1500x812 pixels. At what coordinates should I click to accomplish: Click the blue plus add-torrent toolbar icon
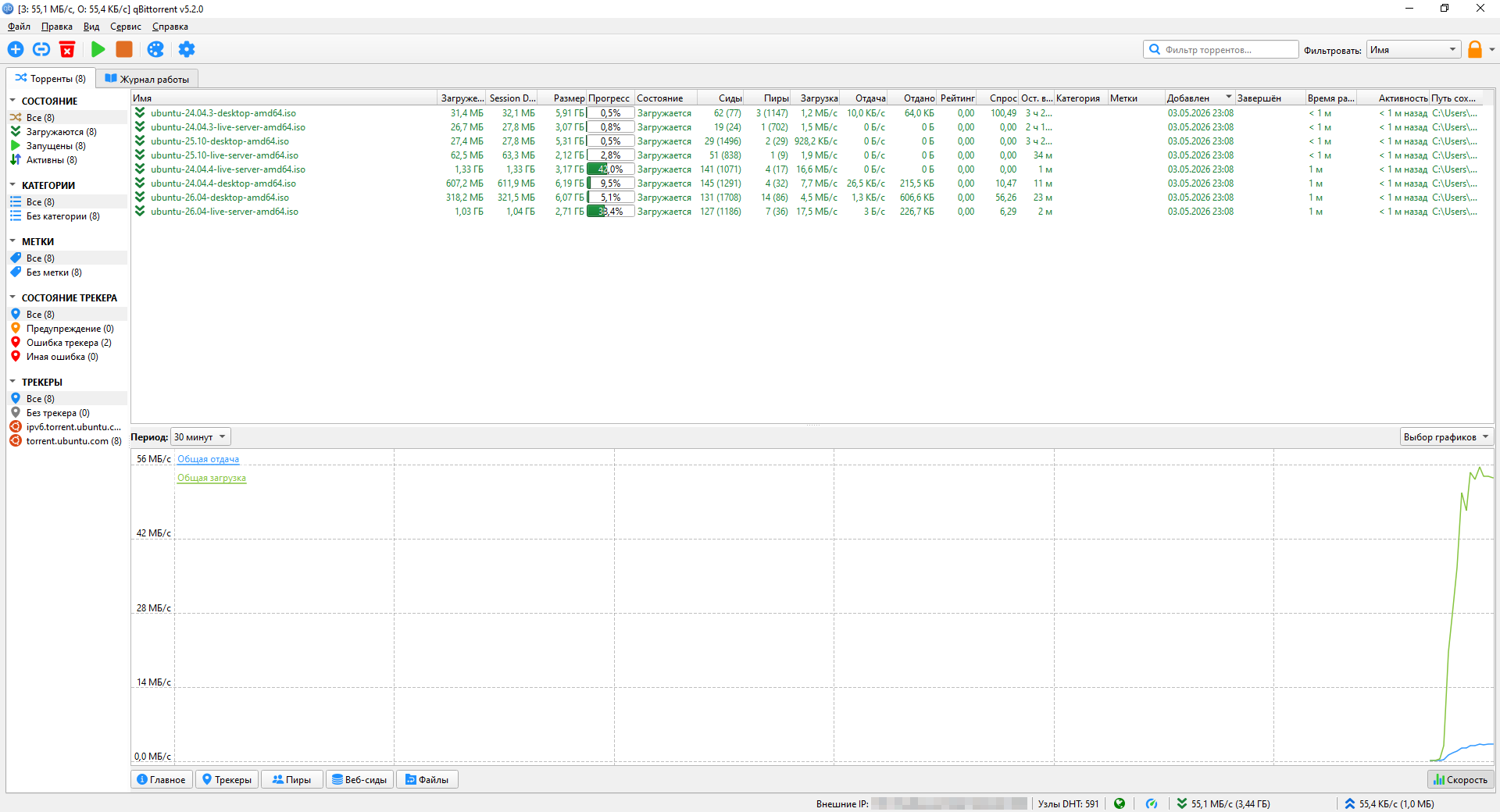click(16, 49)
